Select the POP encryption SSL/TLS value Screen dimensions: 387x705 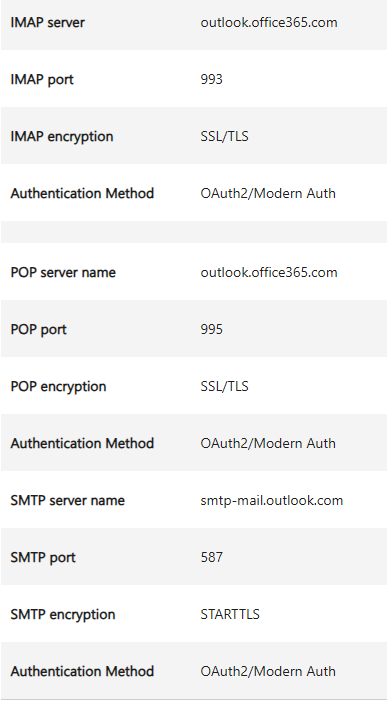pyautogui.click(x=224, y=386)
